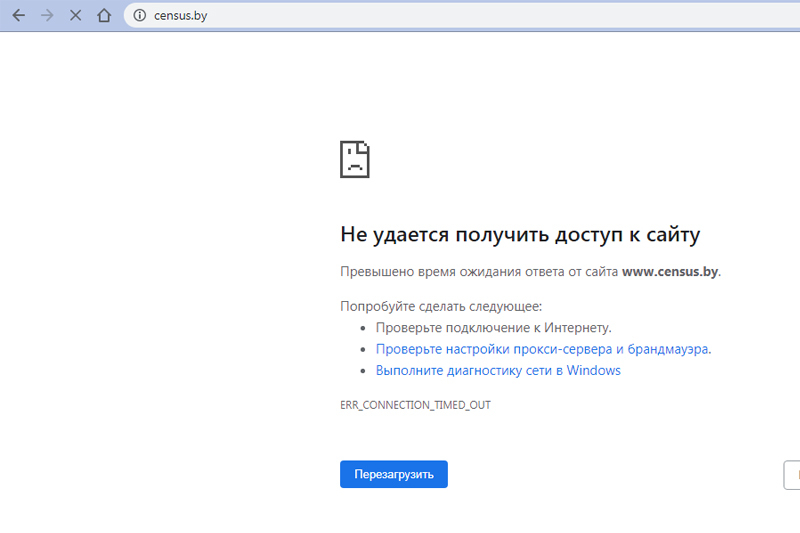800x533 pixels.
Task: Click the browser Back arrow
Action: click(18, 16)
